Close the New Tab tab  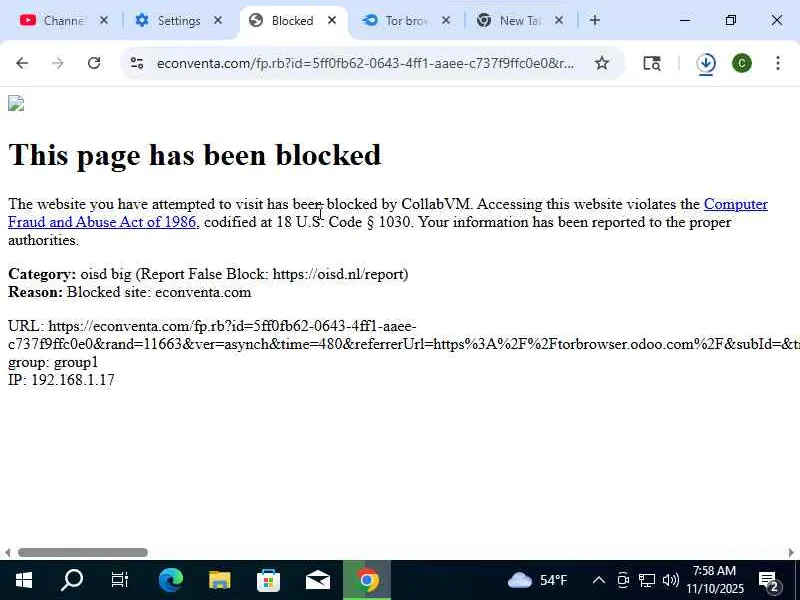pos(559,20)
